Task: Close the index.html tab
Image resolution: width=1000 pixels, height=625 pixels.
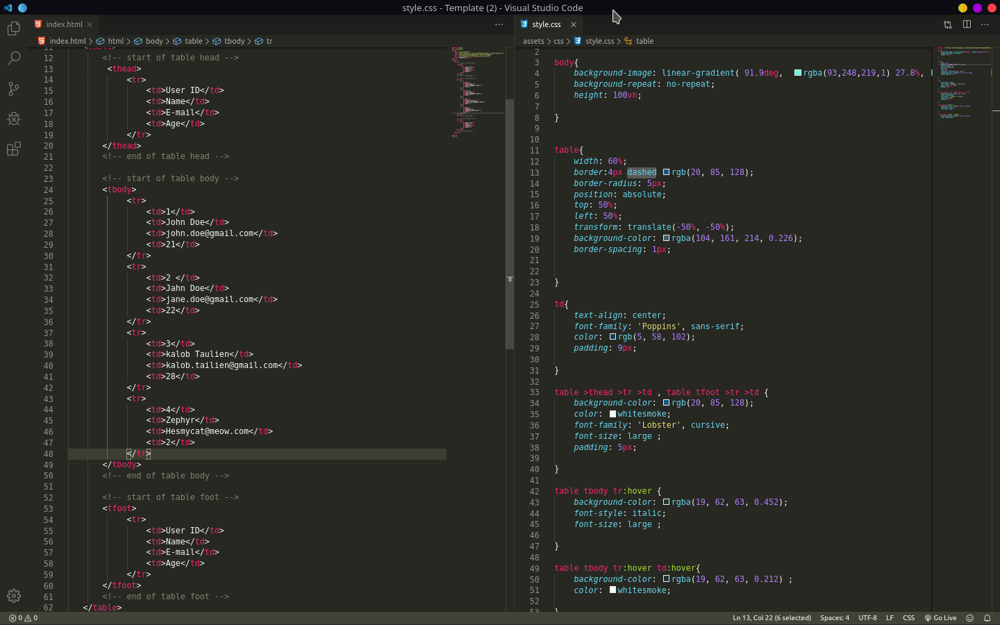Action: (90, 24)
